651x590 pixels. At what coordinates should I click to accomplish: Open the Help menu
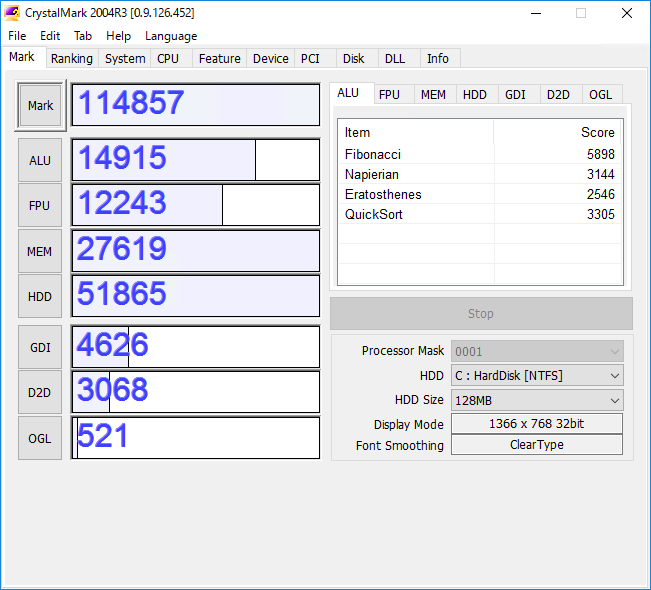(118, 36)
